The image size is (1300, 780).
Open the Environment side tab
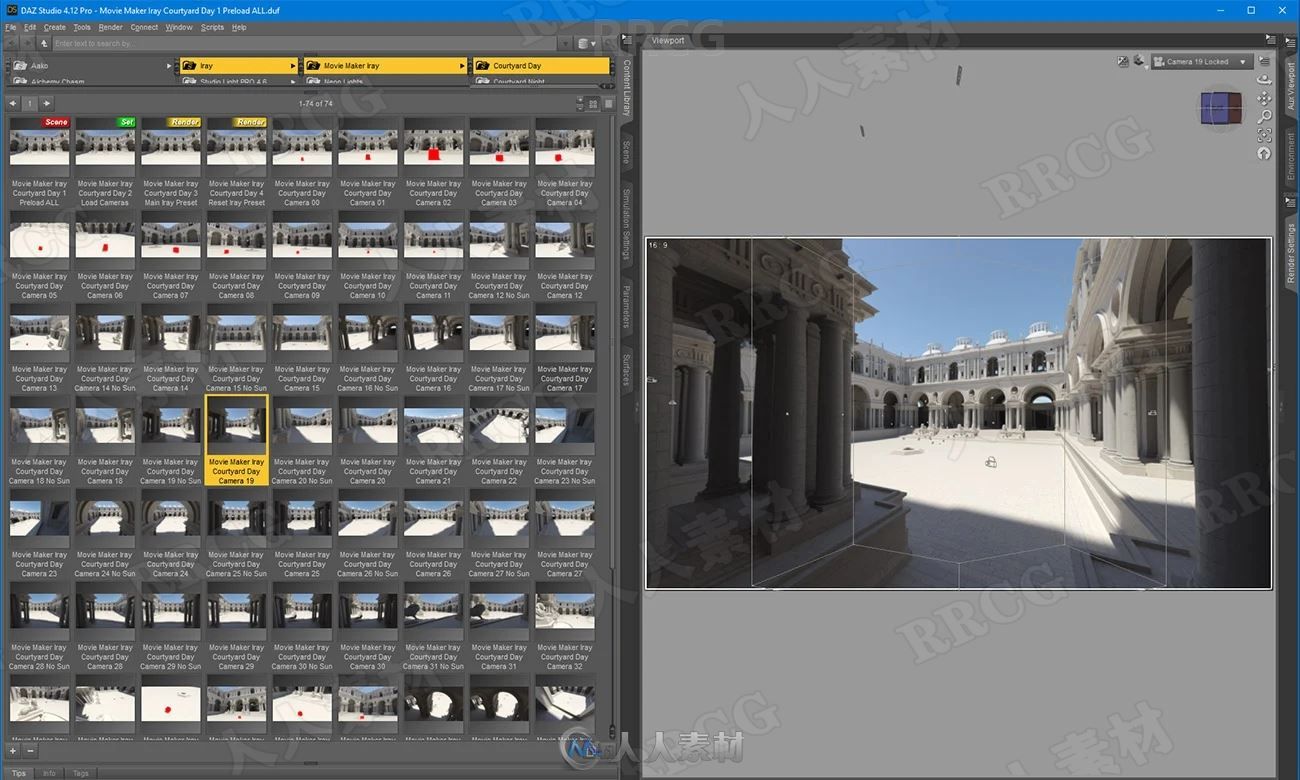1291,156
